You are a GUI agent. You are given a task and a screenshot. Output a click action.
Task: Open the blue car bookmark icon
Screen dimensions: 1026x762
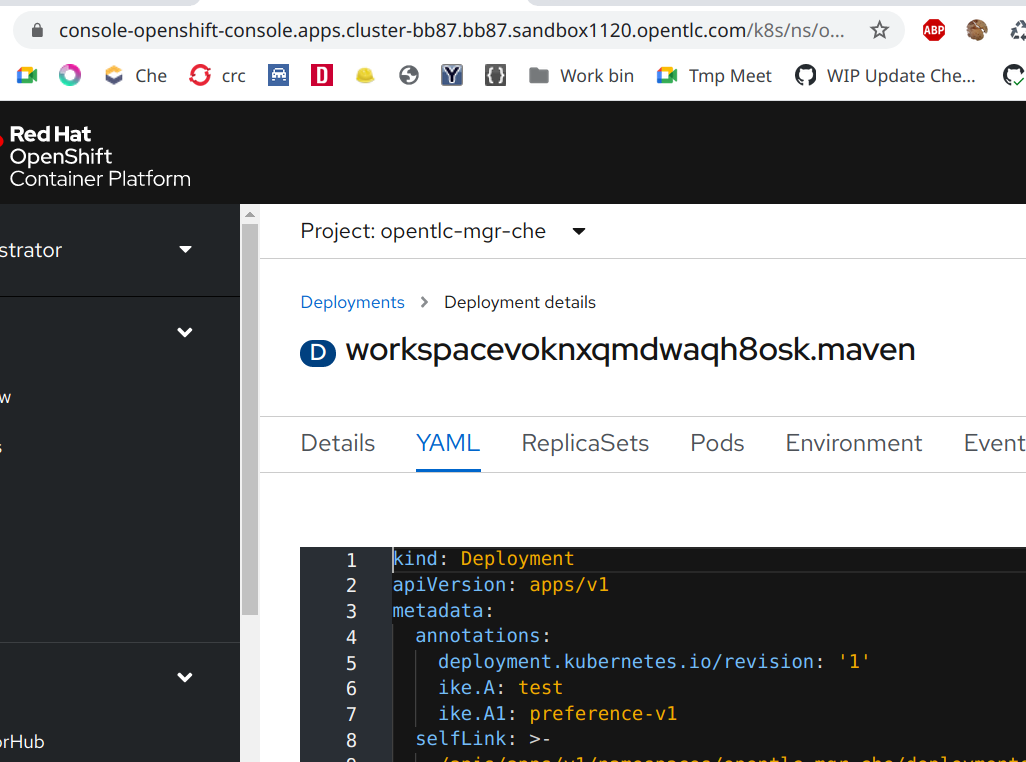(x=278, y=76)
